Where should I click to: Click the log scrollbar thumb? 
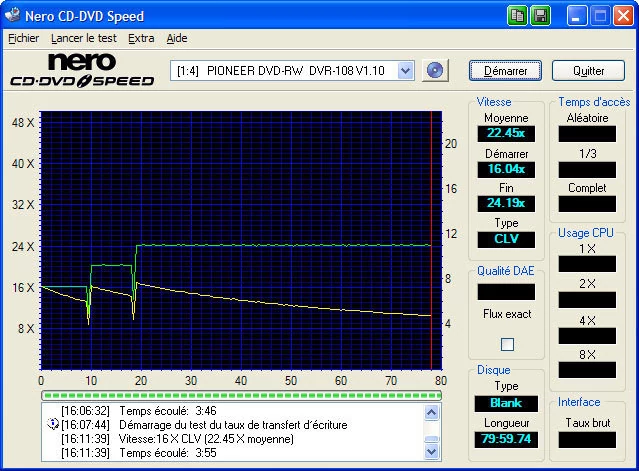(431, 439)
